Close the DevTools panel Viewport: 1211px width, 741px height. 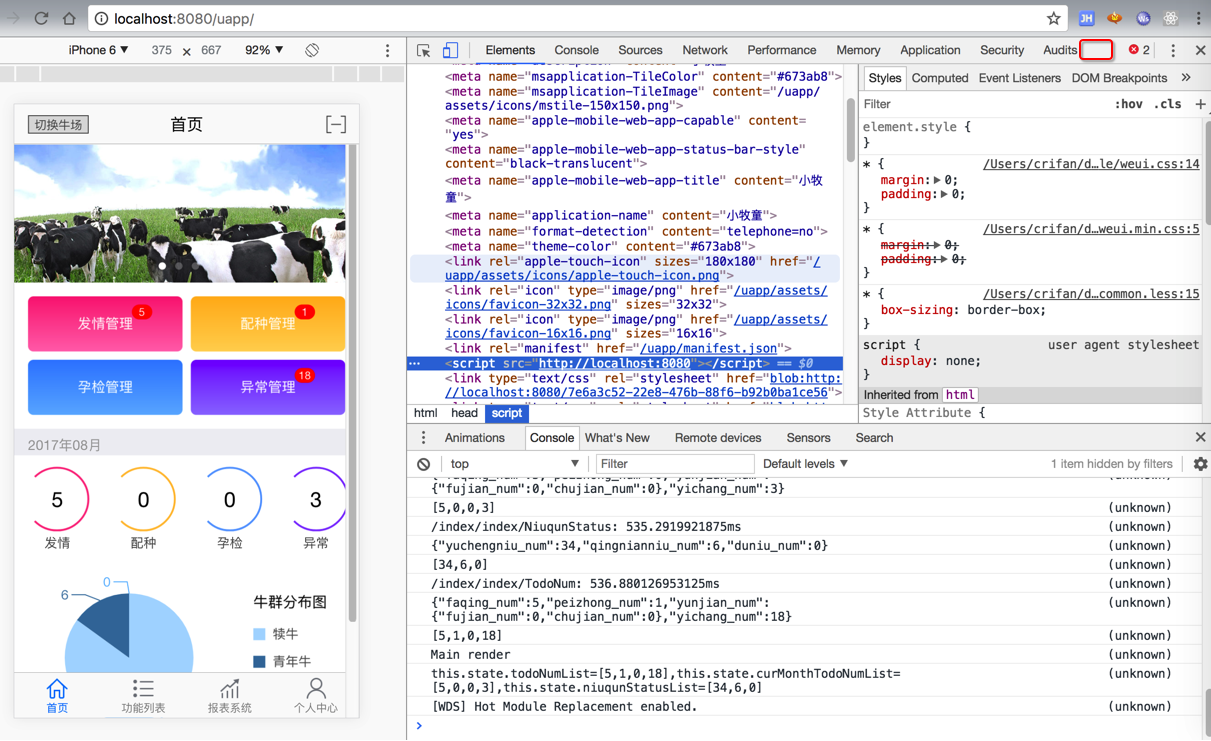[1200, 50]
